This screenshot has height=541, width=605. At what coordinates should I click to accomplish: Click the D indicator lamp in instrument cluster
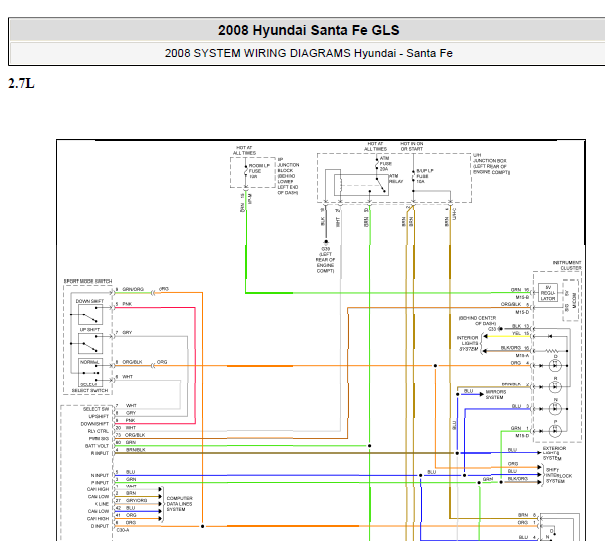(x=555, y=365)
